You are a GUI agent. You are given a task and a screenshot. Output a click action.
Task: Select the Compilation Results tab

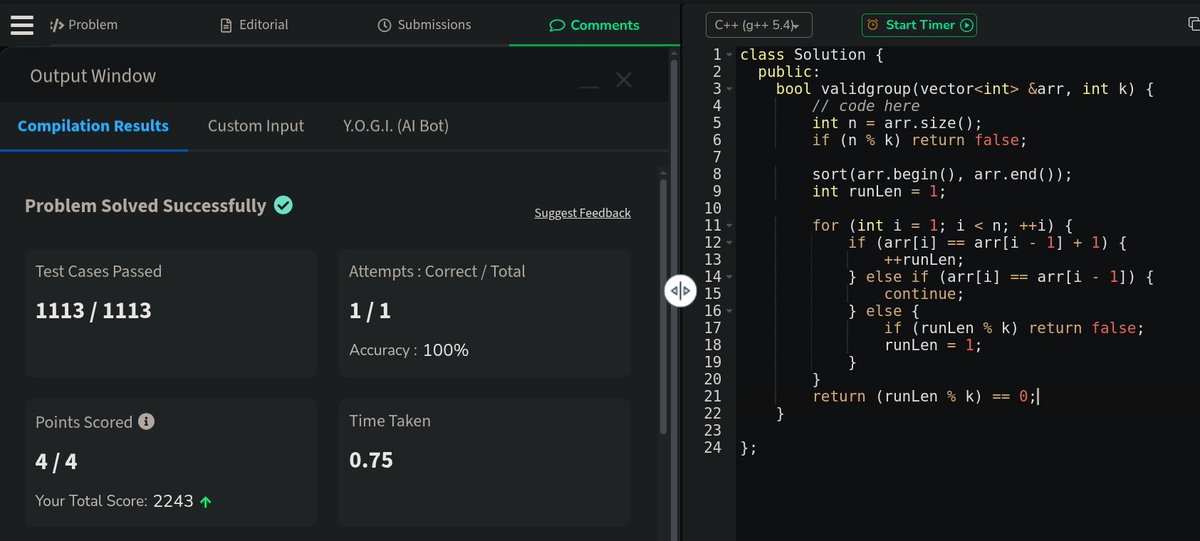click(x=93, y=126)
